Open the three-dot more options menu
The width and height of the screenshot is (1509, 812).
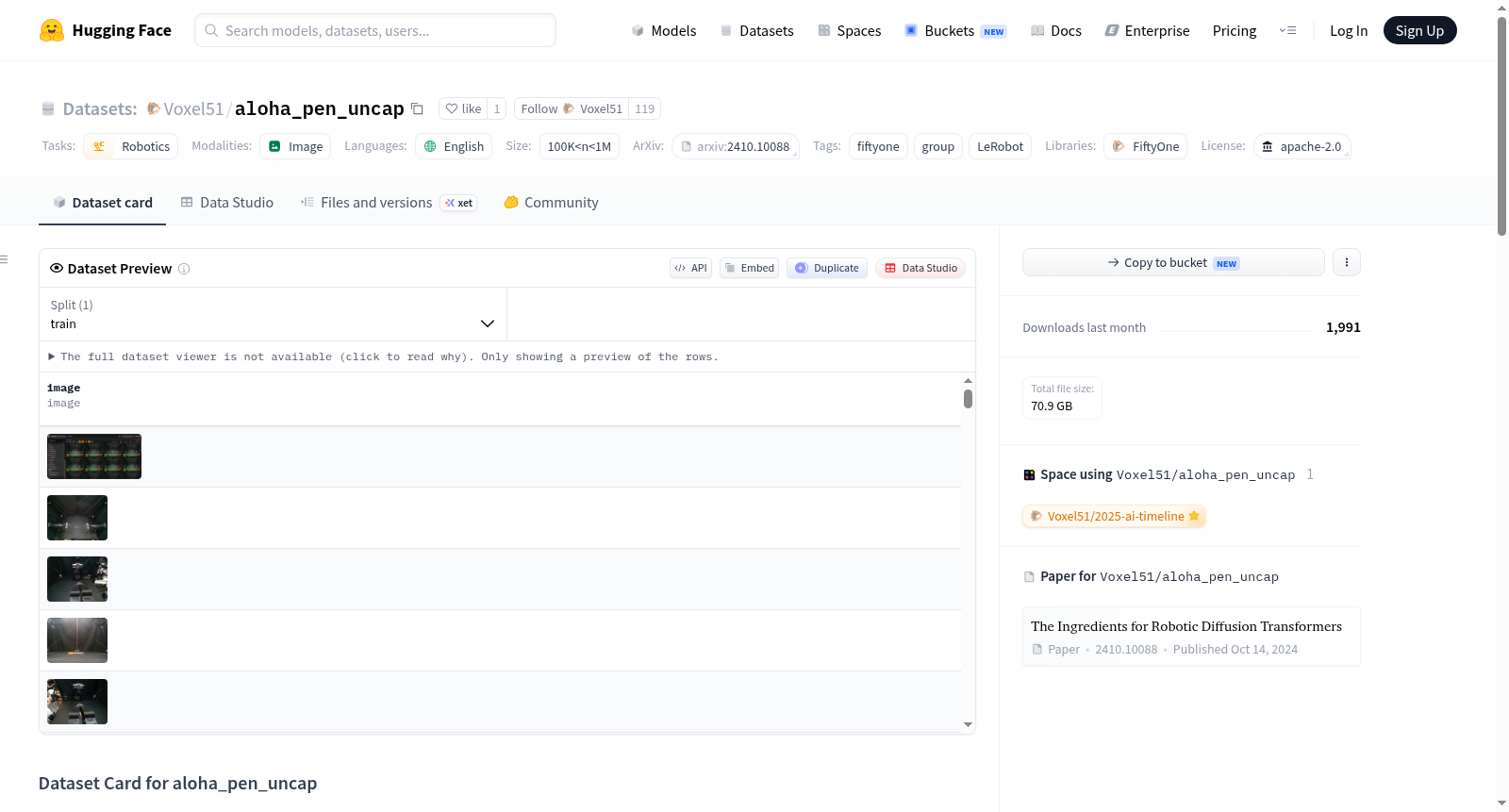tap(1347, 262)
